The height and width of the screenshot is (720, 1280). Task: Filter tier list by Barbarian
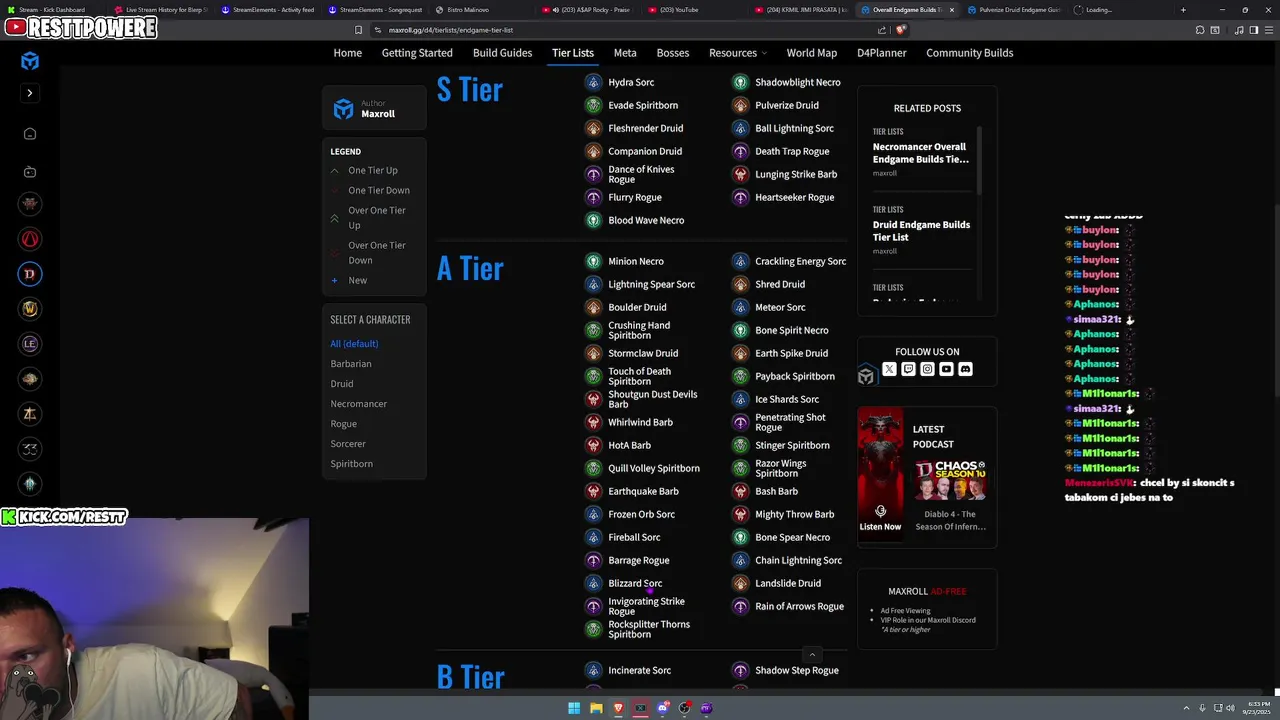351,364
